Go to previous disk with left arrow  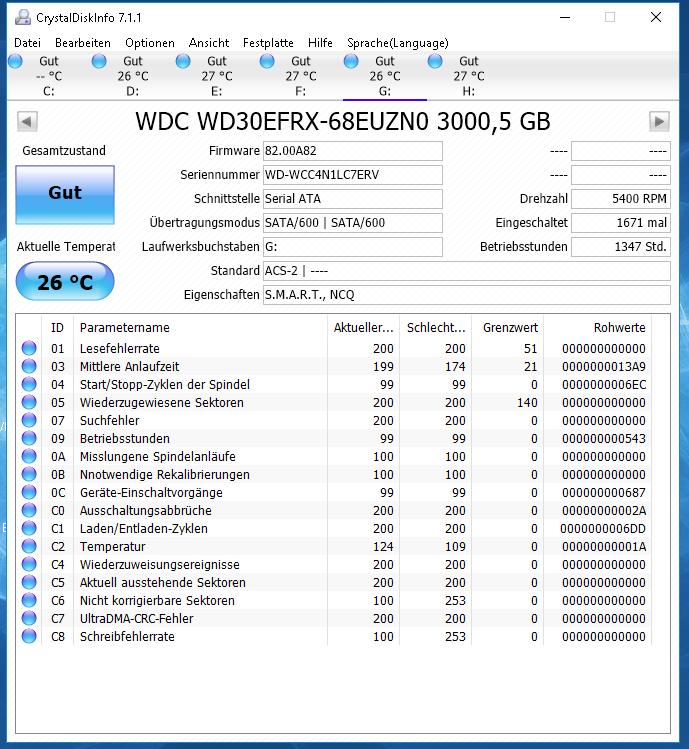(27, 121)
